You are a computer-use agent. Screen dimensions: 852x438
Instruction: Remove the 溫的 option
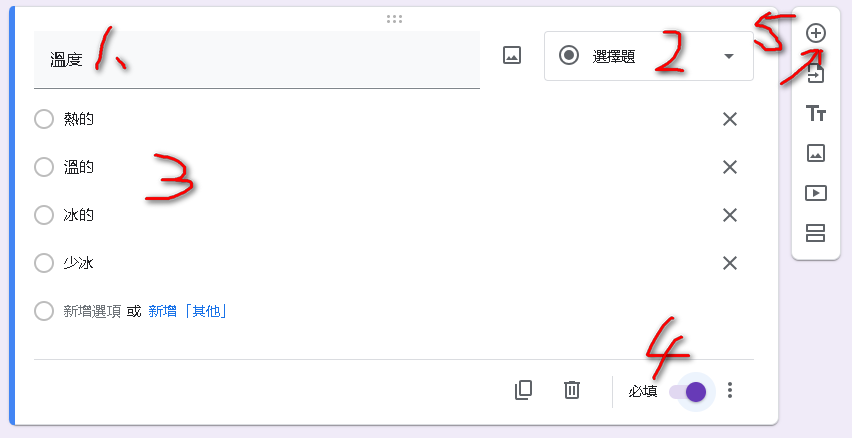(730, 167)
